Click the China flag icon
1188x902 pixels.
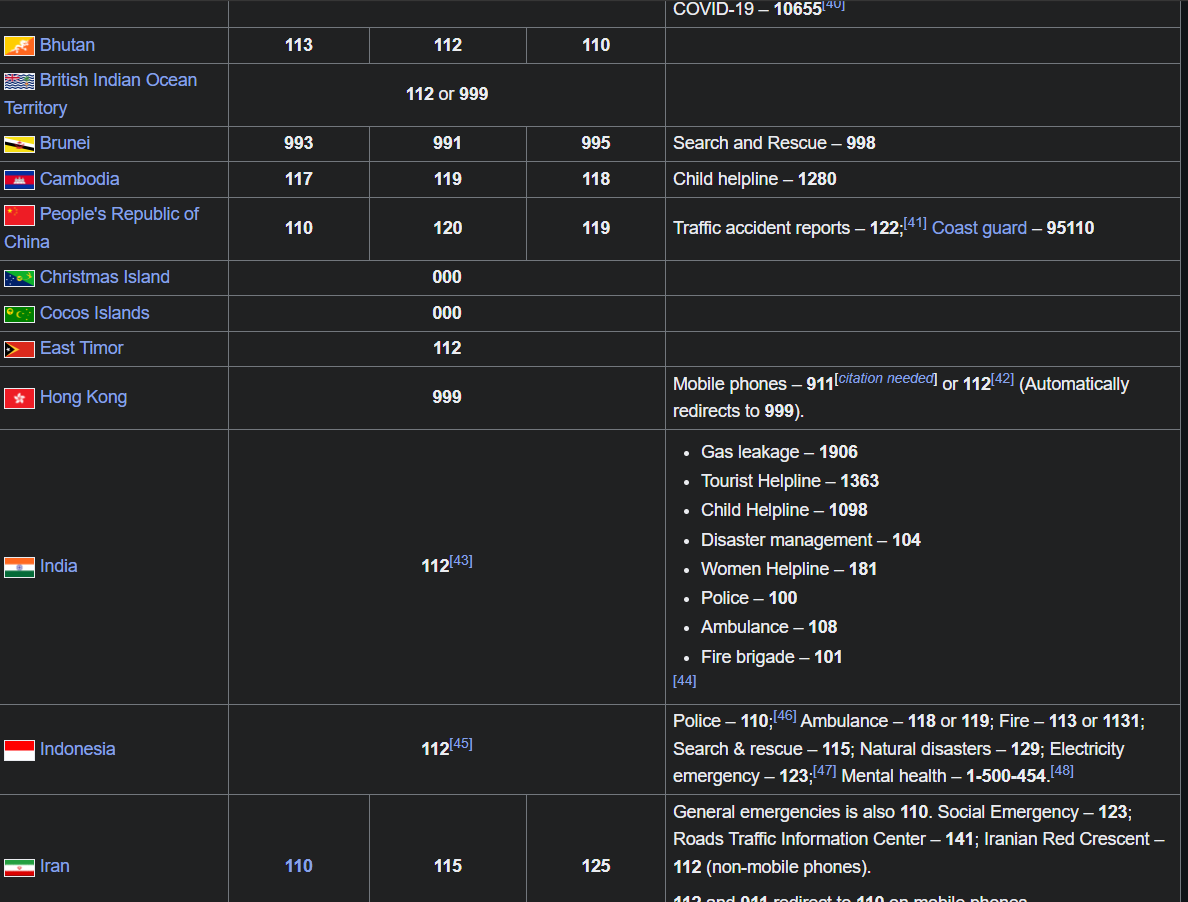click(x=19, y=215)
